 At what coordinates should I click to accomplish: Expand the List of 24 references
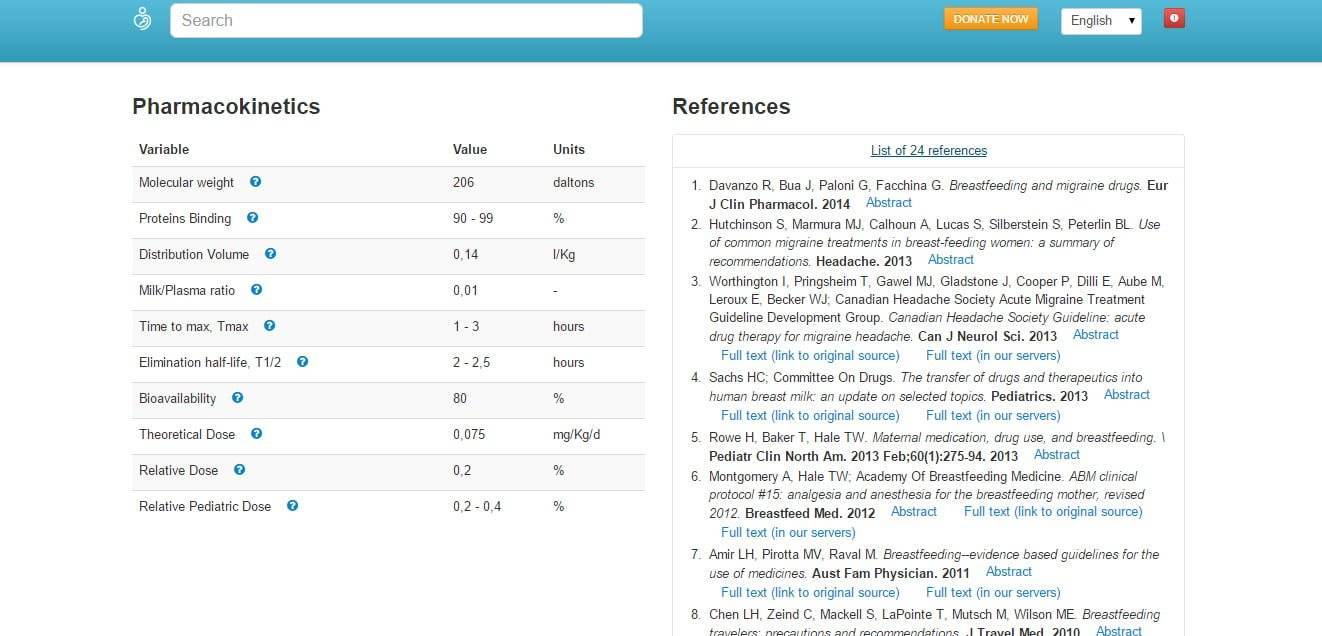point(928,151)
